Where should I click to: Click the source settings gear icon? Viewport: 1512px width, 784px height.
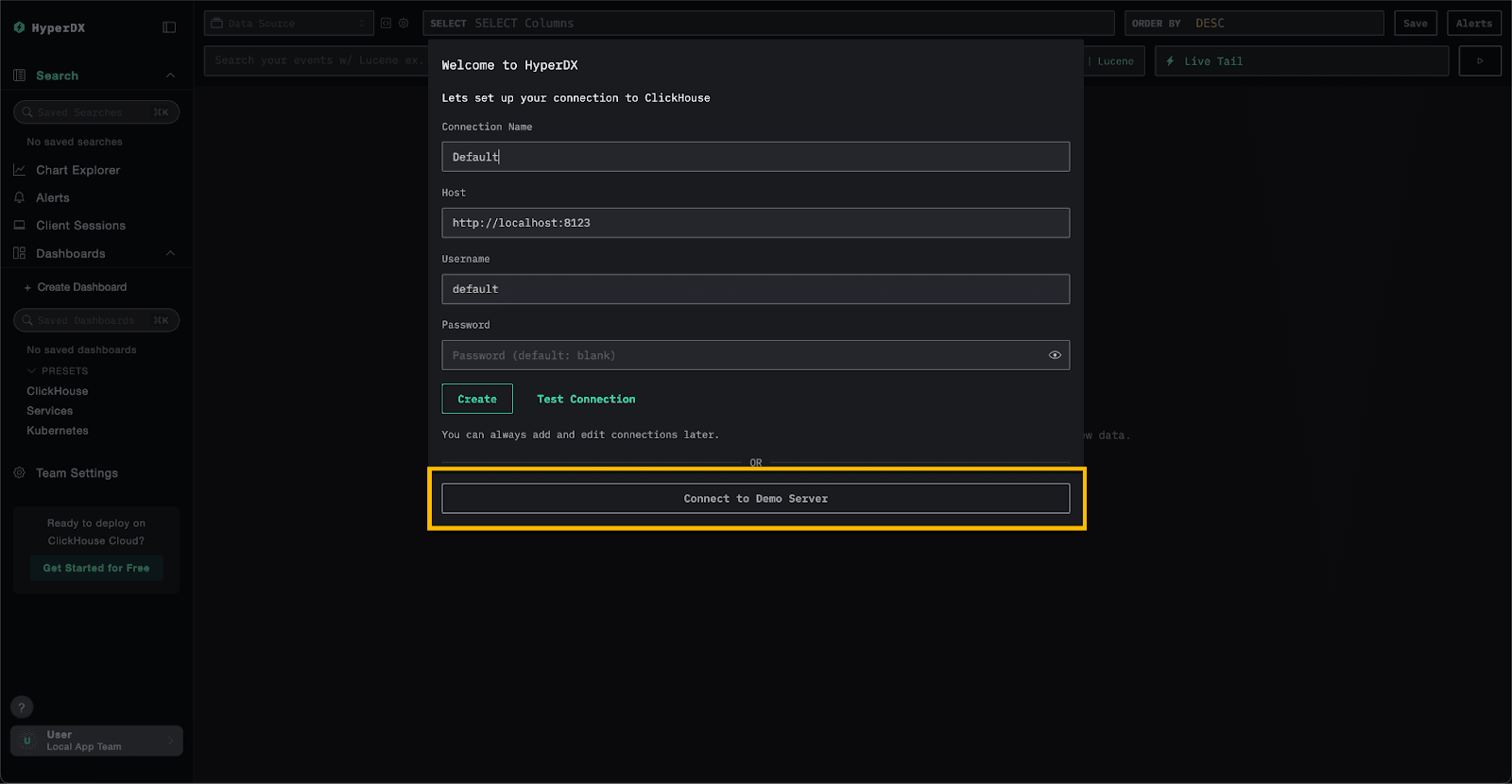tap(404, 24)
